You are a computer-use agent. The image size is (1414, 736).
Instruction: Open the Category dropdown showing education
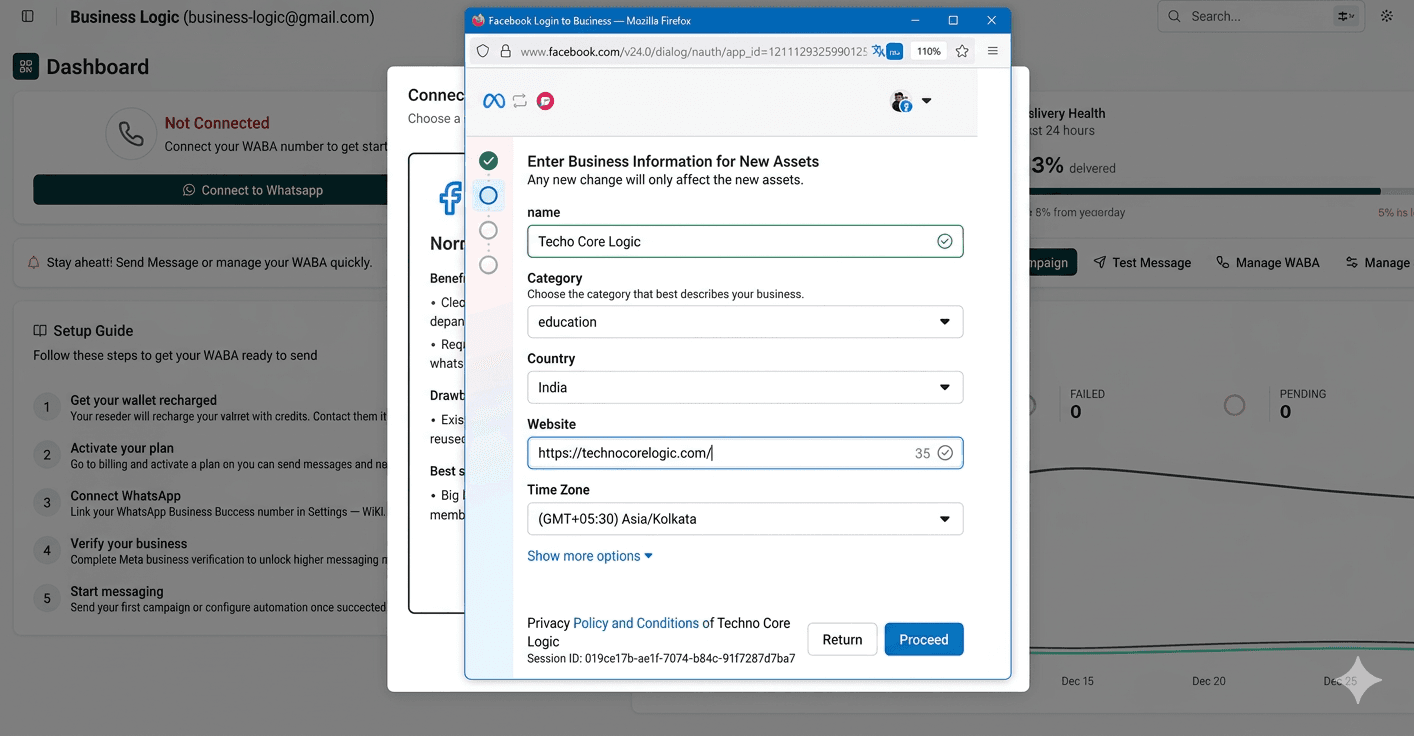point(745,322)
